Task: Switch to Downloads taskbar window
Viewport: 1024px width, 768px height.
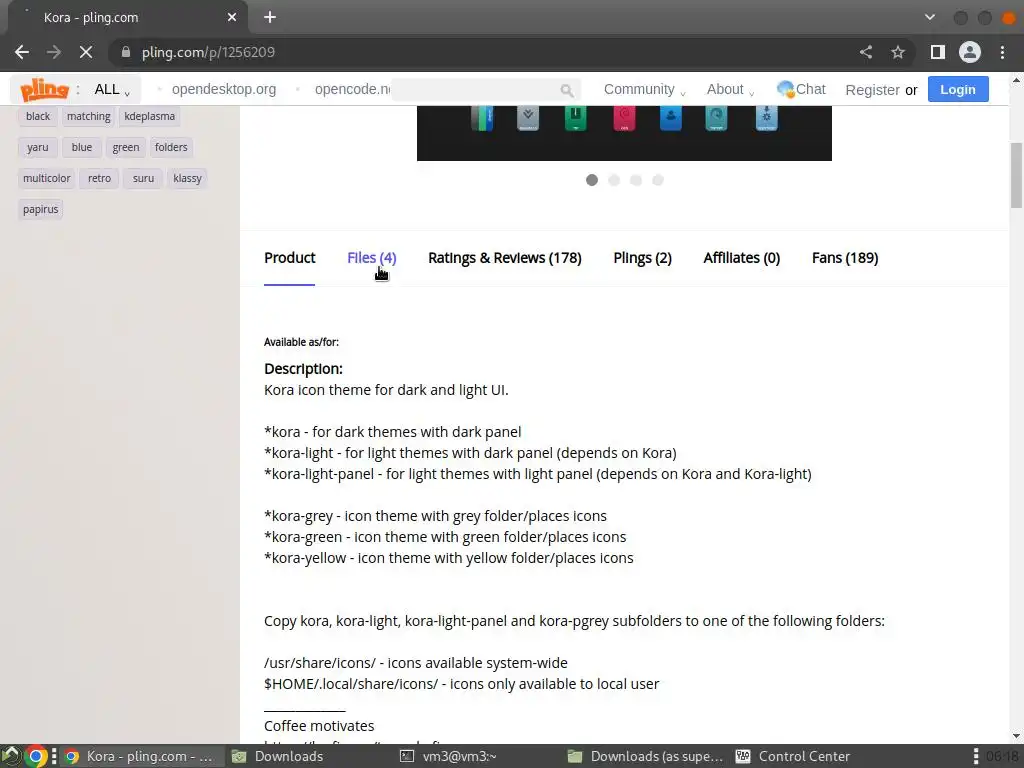Action: (279, 756)
